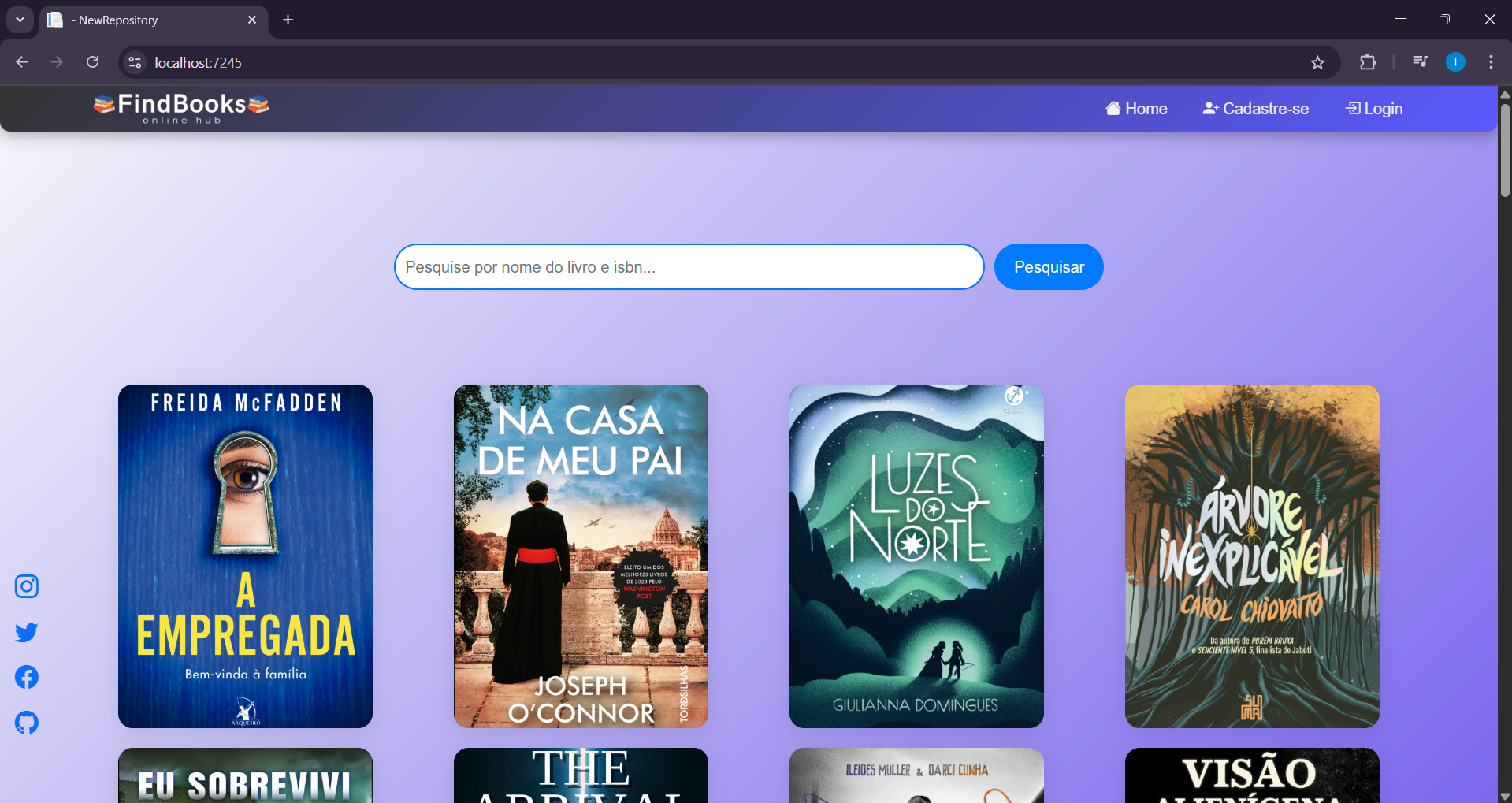Viewport: 1512px width, 803px height.
Task: Go to Home in navbar
Action: point(1136,109)
